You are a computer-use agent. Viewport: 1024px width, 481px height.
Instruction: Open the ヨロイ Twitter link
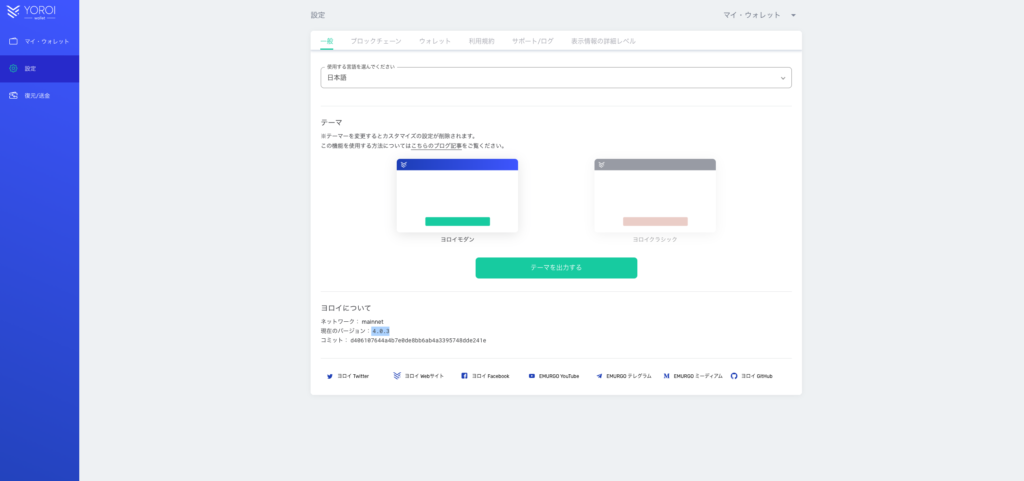(347, 376)
